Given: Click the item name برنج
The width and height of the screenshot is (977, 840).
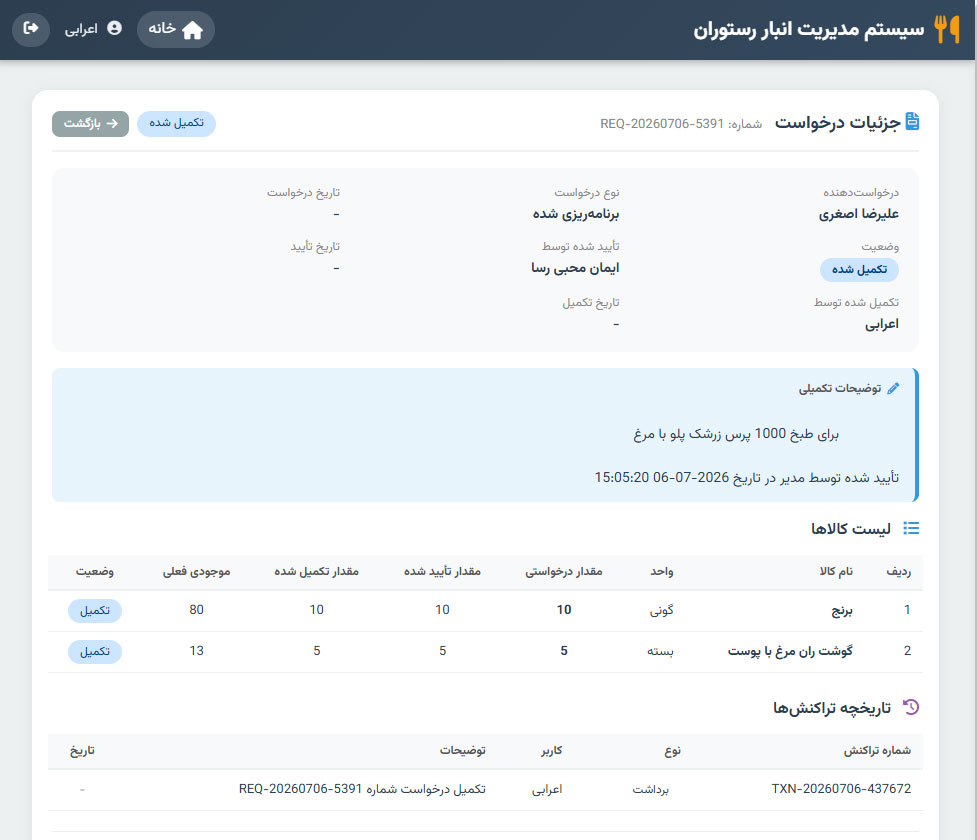Looking at the screenshot, I should (x=842, y=611).
